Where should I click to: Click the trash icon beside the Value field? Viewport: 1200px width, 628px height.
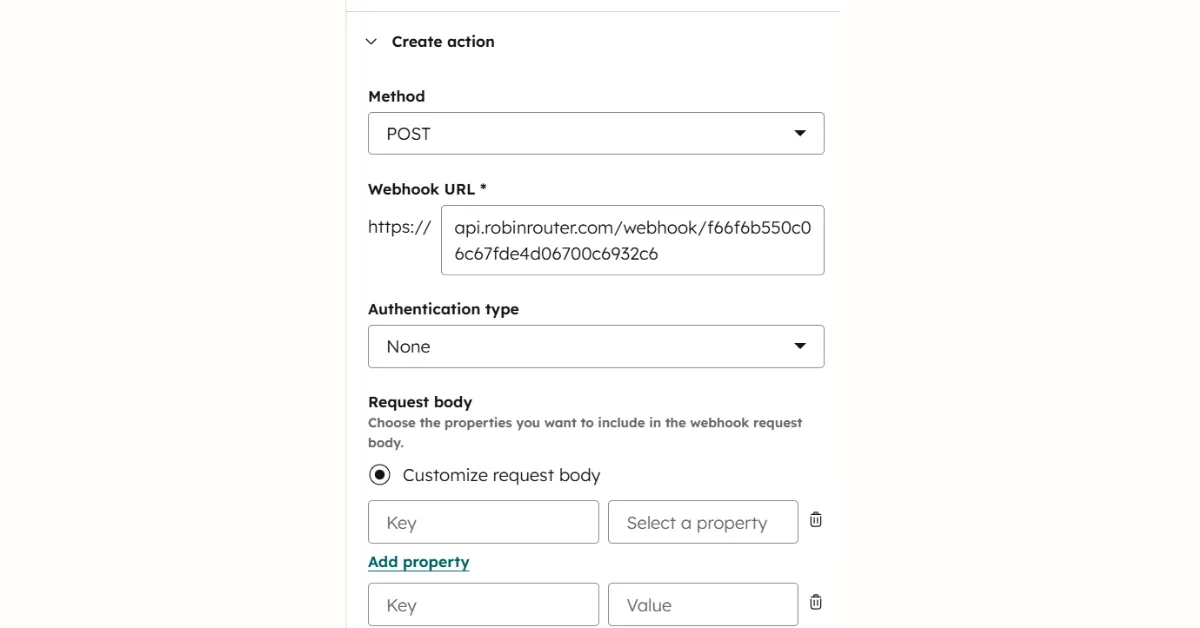[x=815, y=602]
